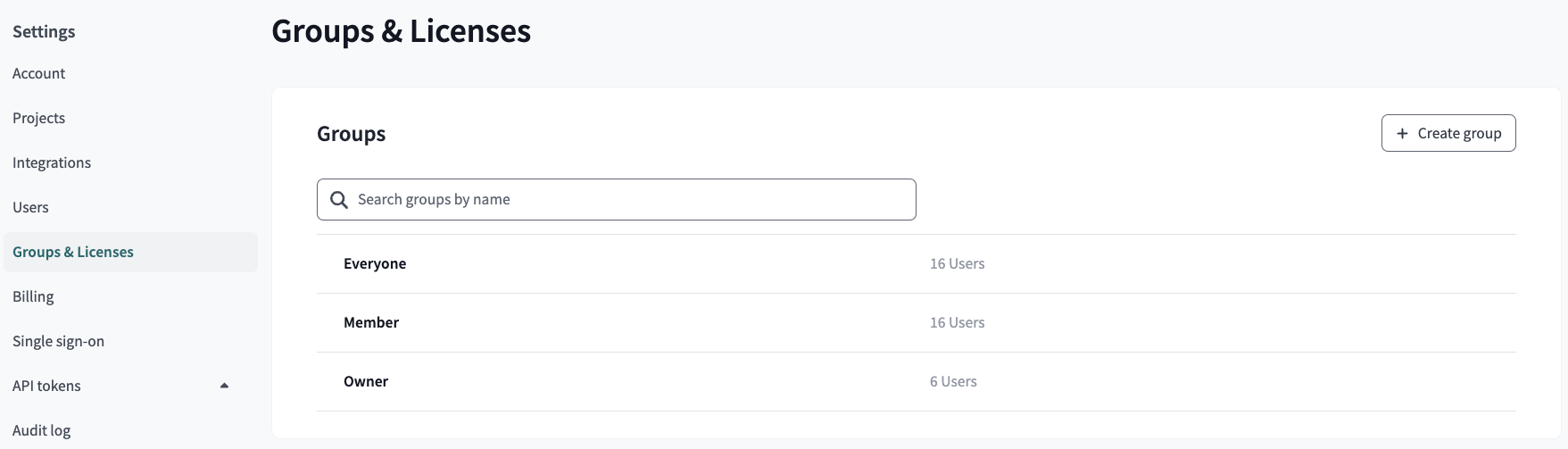Open the Billing settings page
Screen dimensions: 1568x449
pos(34,296)
